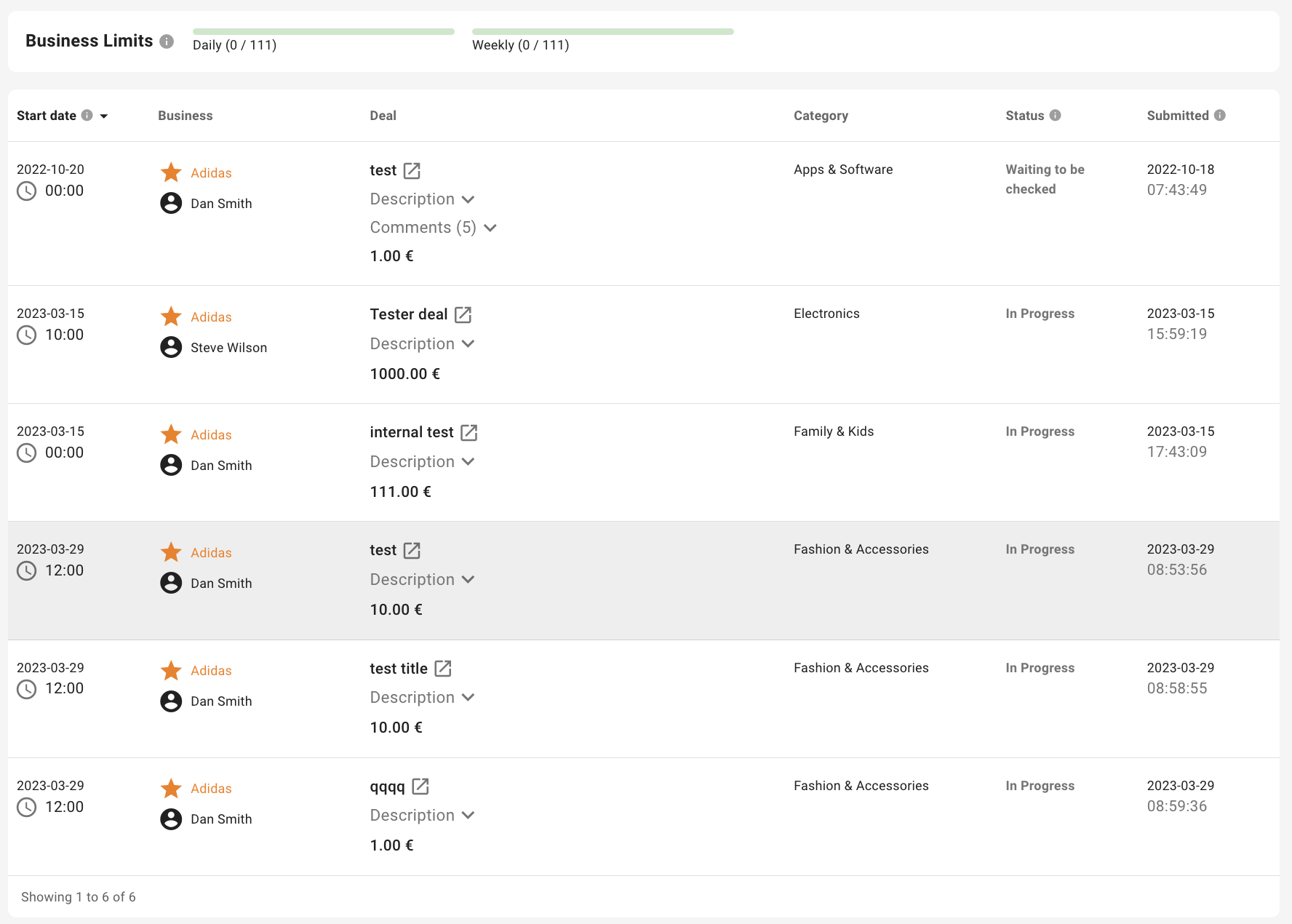The height and width of the screenshot is (924, 1292).
Task: Open the 'qqqq' deal external link icon
Action: click(x=420, y=786)
